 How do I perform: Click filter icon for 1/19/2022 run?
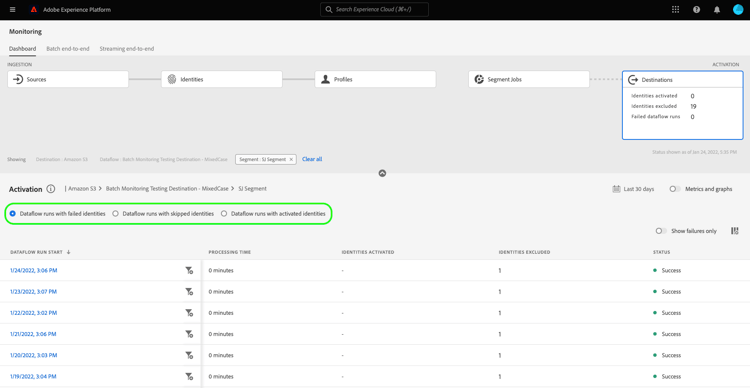[189, 377]
